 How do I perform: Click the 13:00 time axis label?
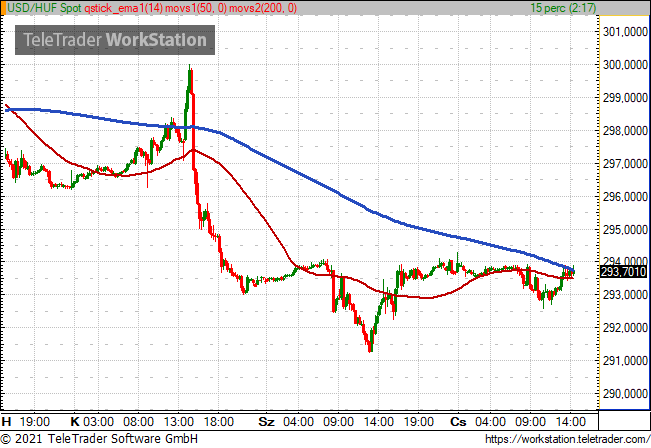click(179, 422)
